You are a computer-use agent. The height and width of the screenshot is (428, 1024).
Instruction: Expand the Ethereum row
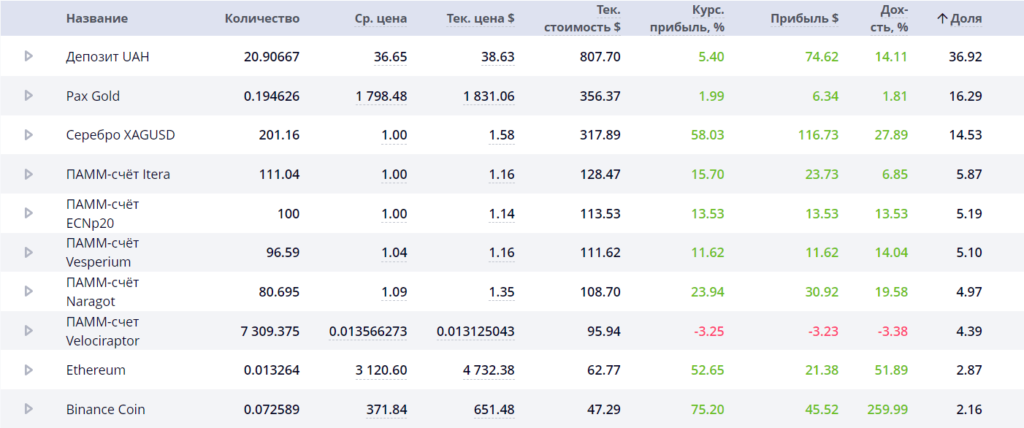coord(29,369)
